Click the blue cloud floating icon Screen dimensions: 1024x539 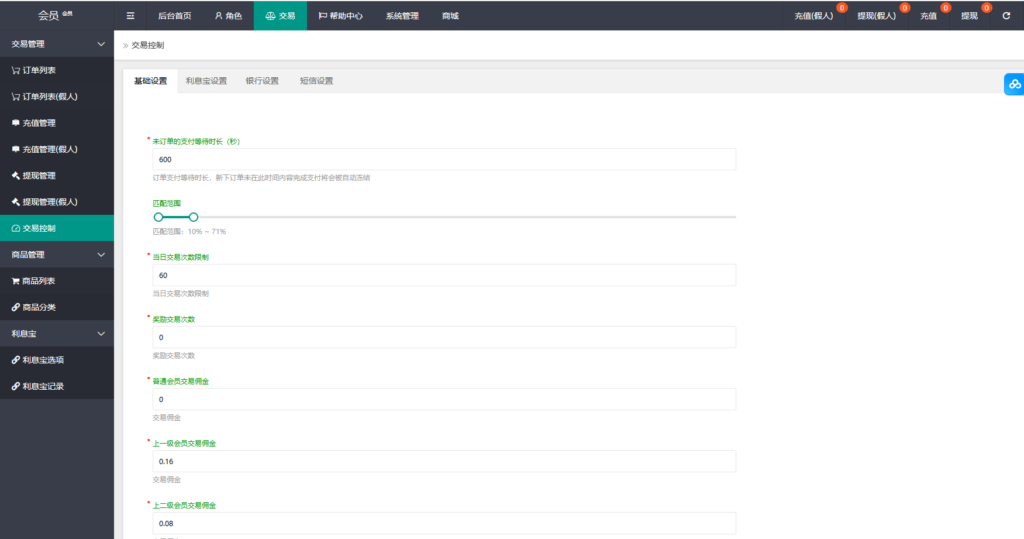click(1013, 84)
